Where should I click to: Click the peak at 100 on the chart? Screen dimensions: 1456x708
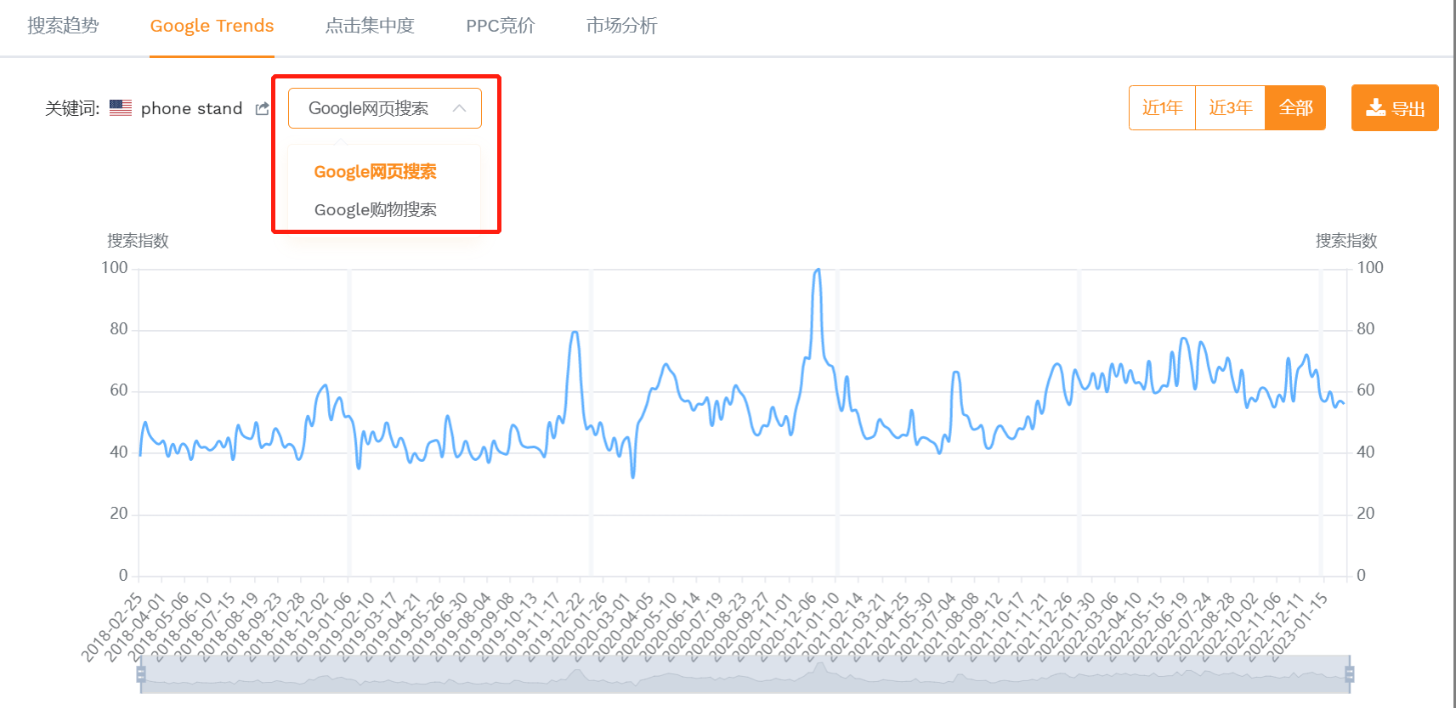[x=817, y=270]
